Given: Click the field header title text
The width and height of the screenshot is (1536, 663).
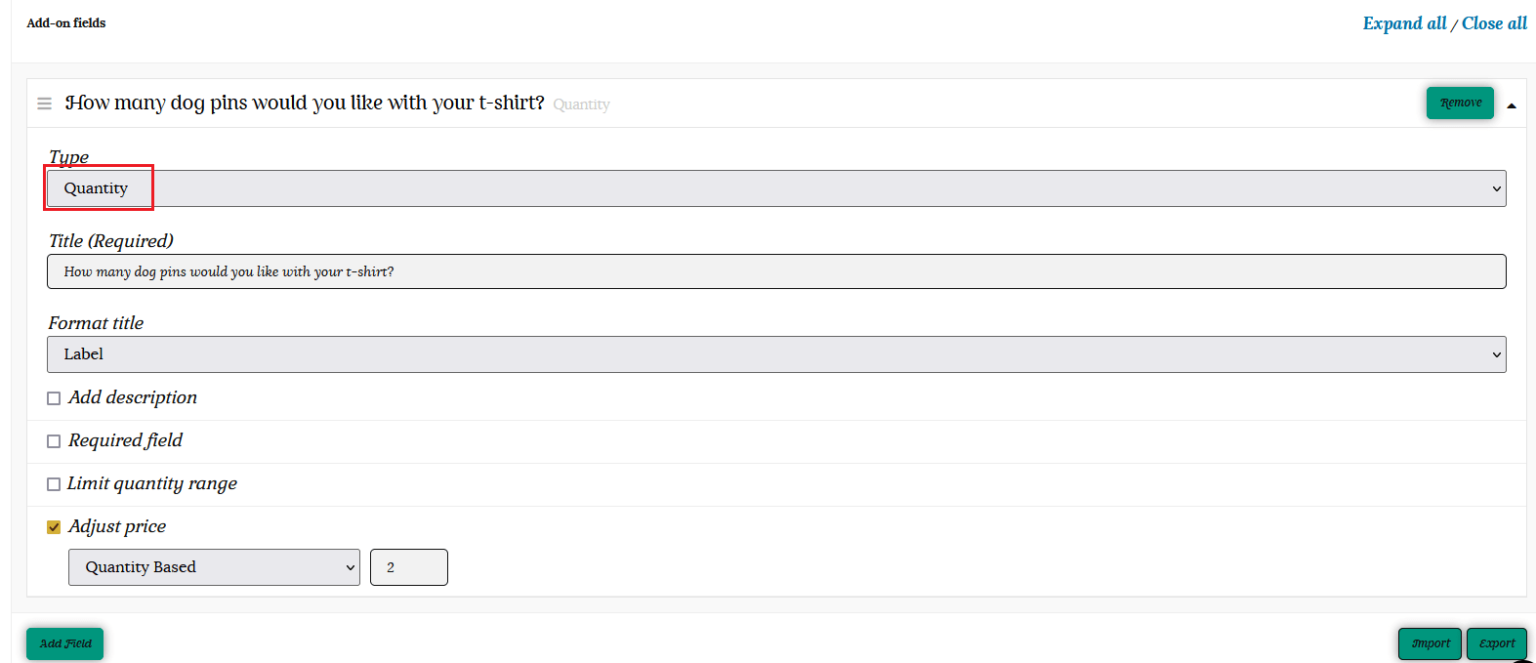Looking at the screenshot, I should point(305,103).
